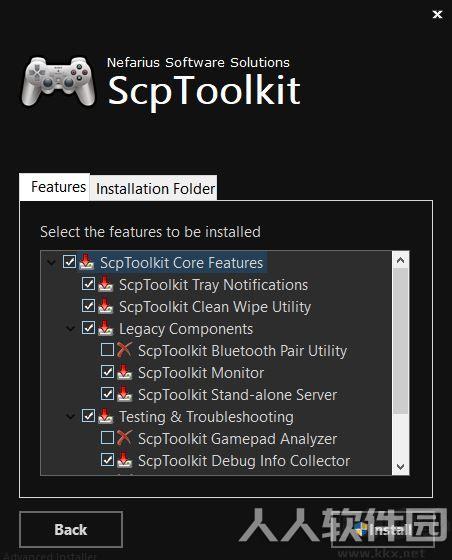Collapse the Testing & Troubleshooting node
Screen dimensions: 452x560
click(x=71, y=416)
